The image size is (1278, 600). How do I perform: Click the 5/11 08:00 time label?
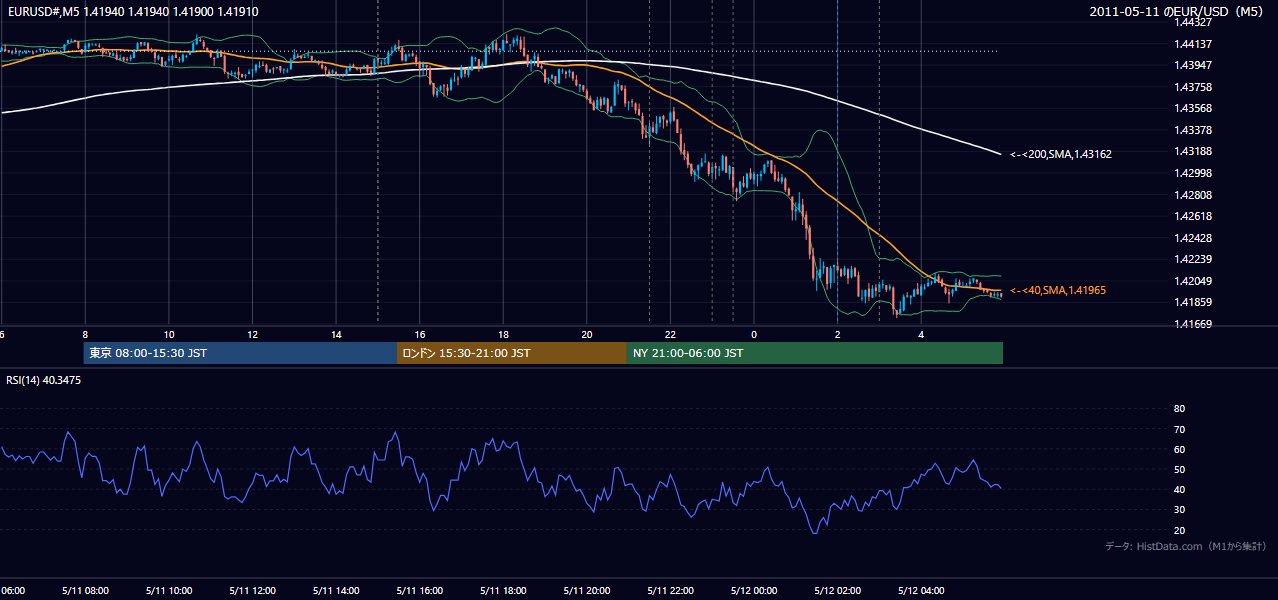tap(85, 590)
